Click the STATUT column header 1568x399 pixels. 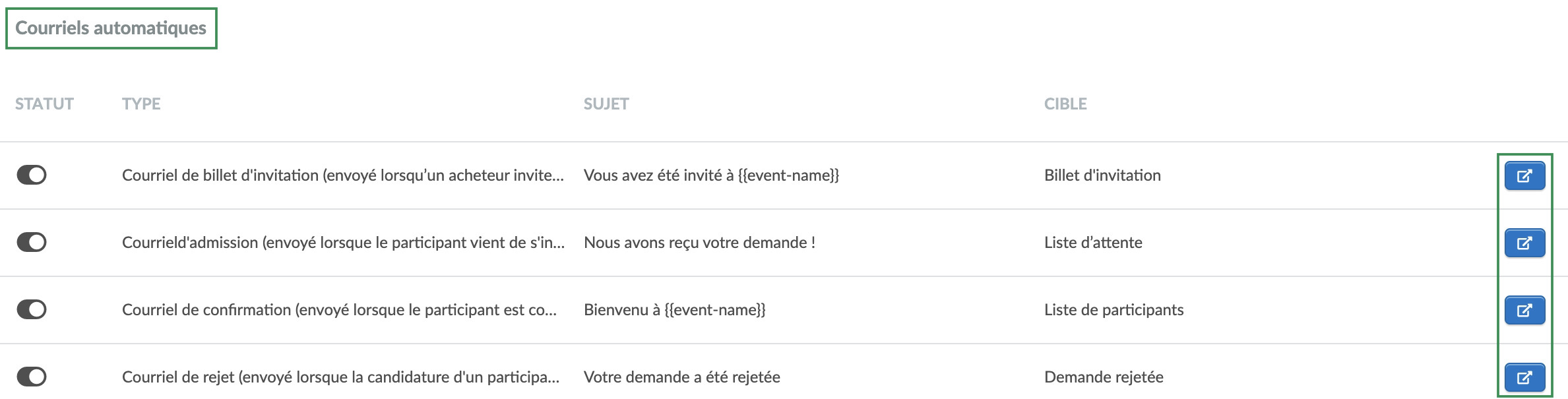click(x=44, y=104)
